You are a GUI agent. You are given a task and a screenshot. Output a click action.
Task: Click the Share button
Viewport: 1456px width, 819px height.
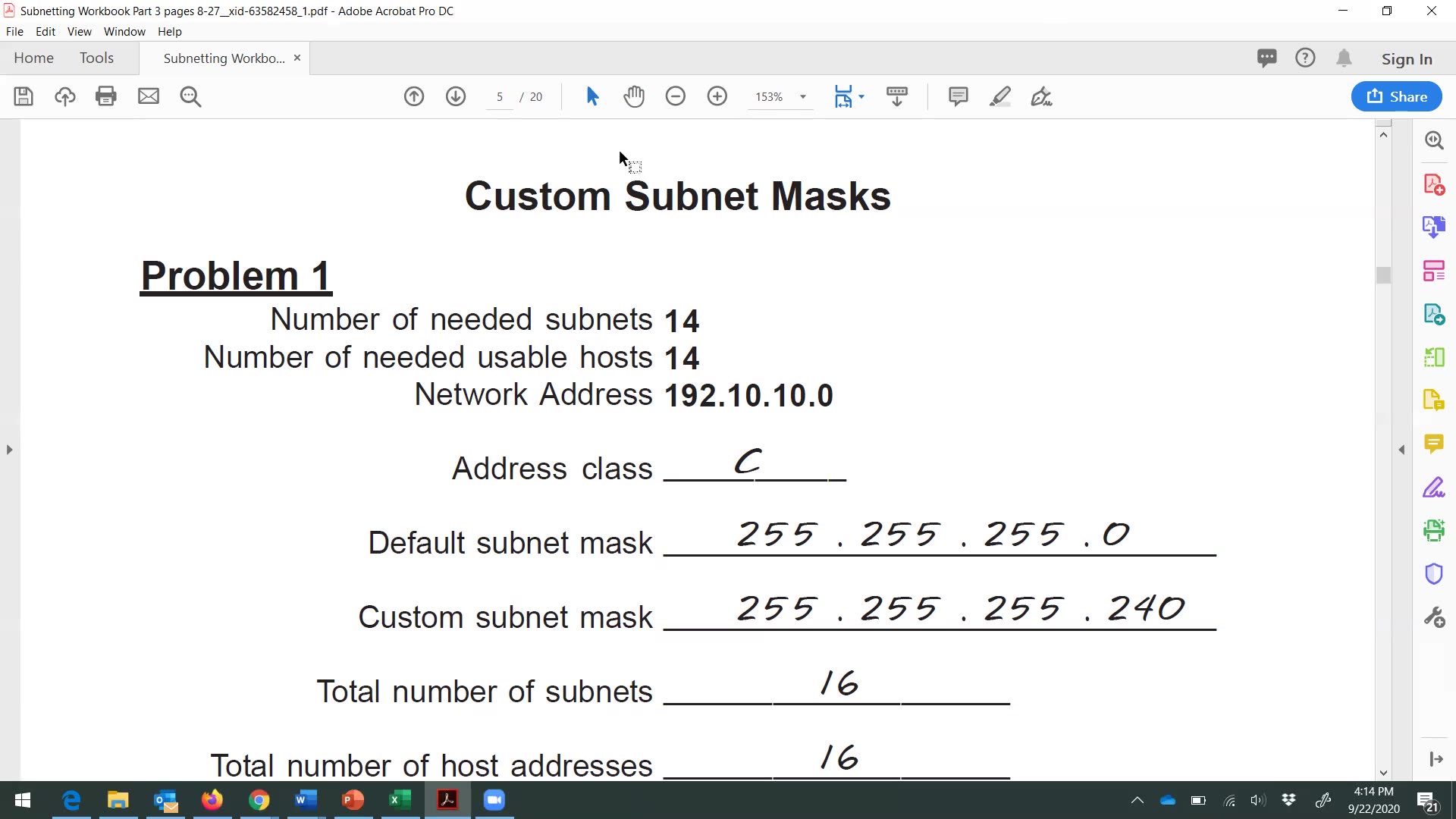pos(1396,96)
